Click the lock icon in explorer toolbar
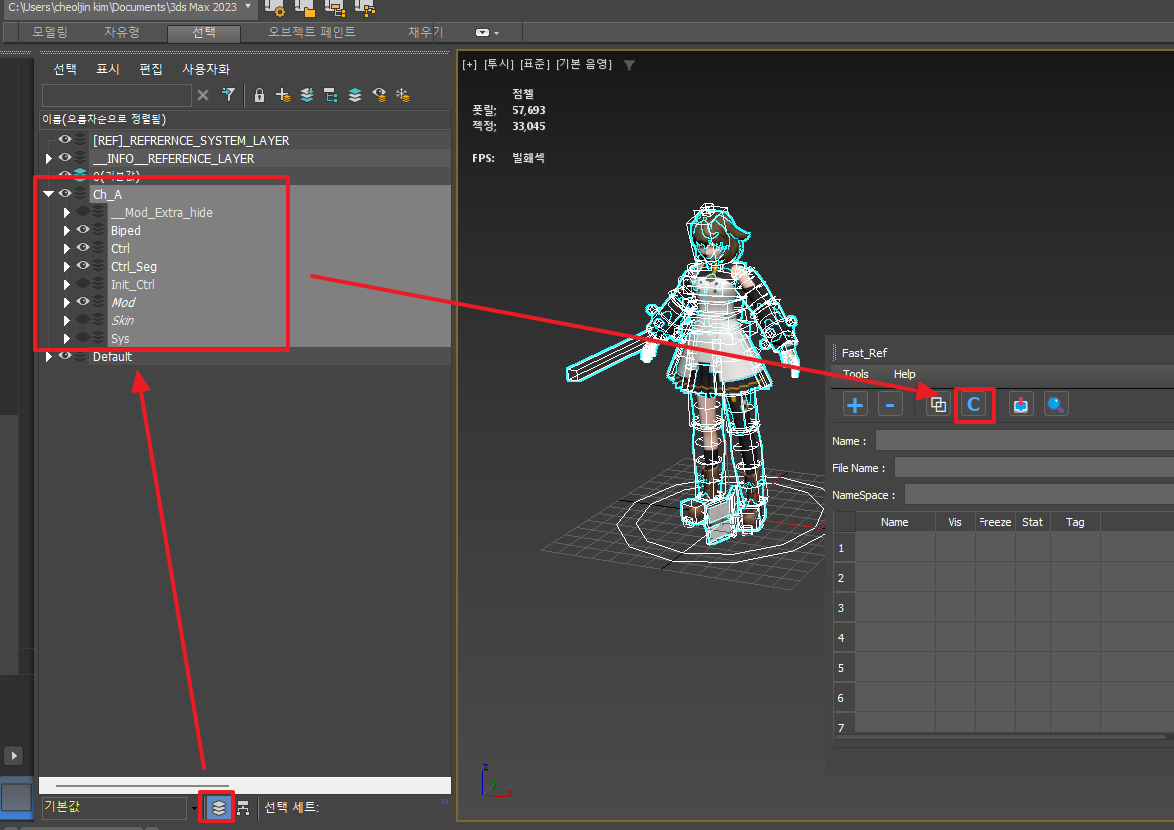The image size is (1174, 830). (x=259, y=95)
